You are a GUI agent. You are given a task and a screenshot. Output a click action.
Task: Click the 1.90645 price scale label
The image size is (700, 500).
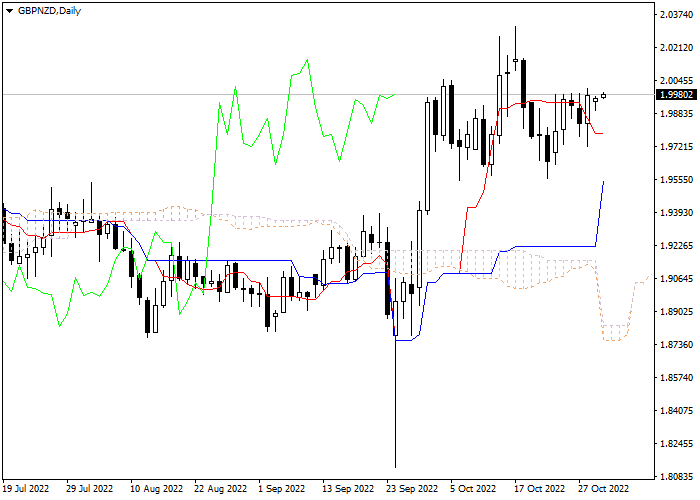click(676, 279)
